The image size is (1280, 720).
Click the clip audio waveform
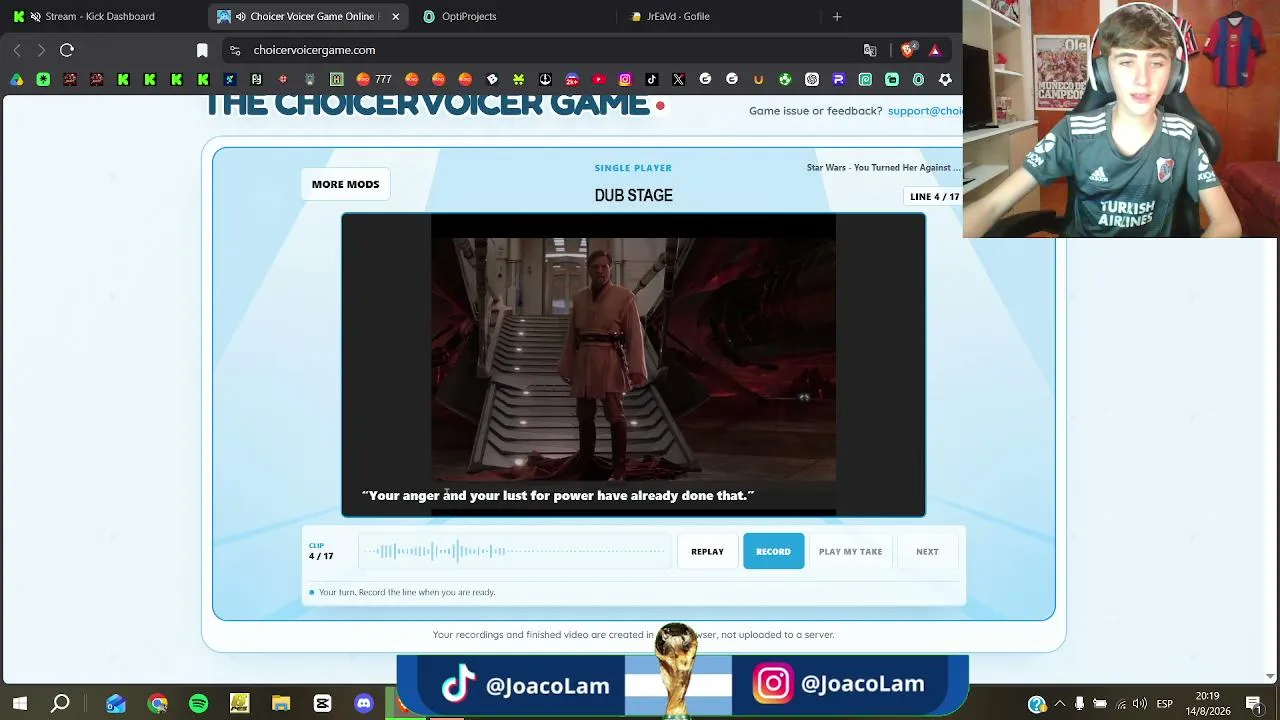pyautogui.click(x=515, y=551)
